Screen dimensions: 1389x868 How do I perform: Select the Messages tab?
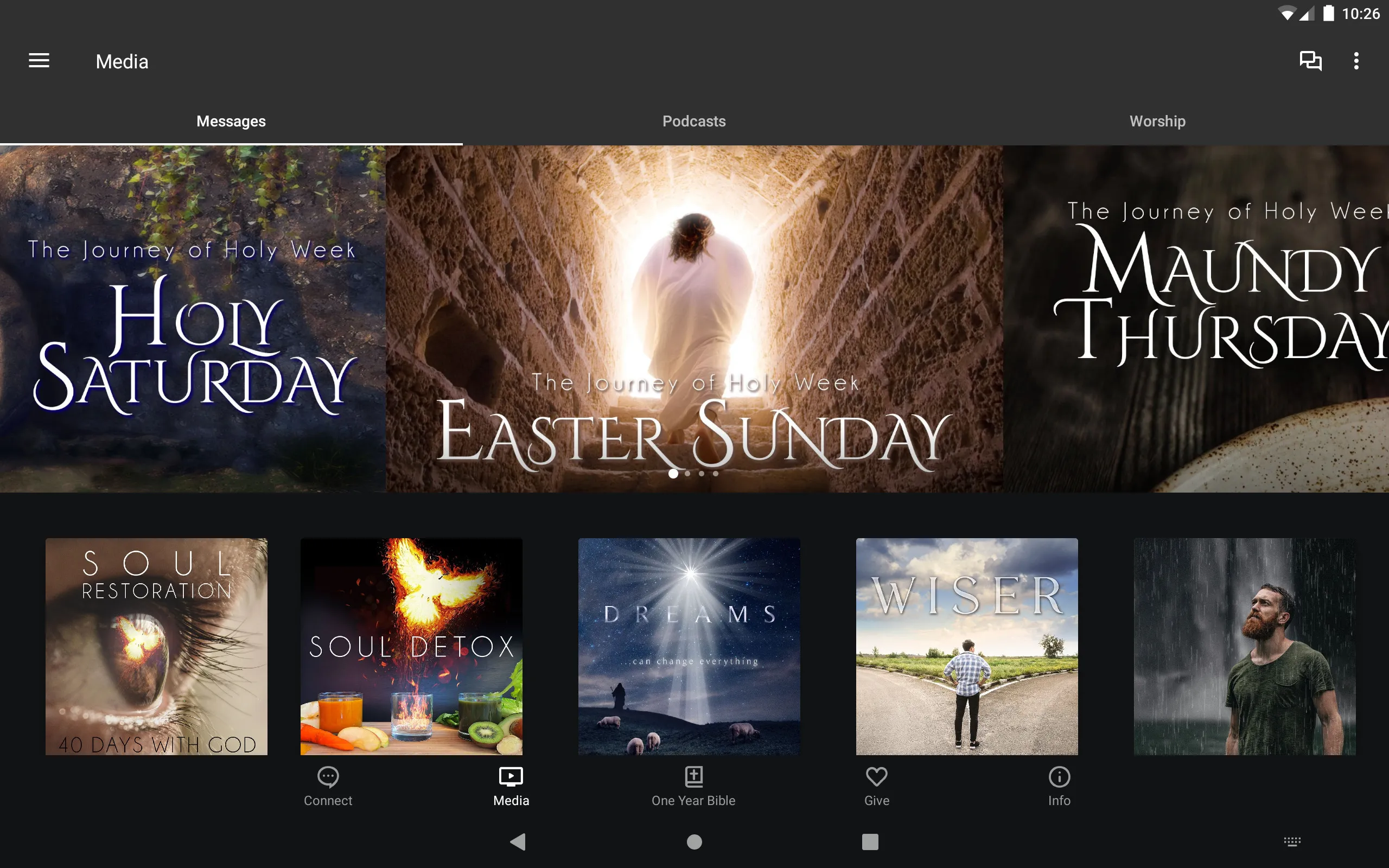click(231, 121)
